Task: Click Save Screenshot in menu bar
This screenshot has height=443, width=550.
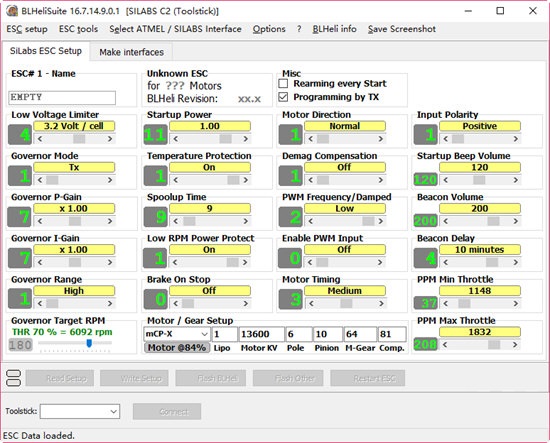Action: (402, 29)
